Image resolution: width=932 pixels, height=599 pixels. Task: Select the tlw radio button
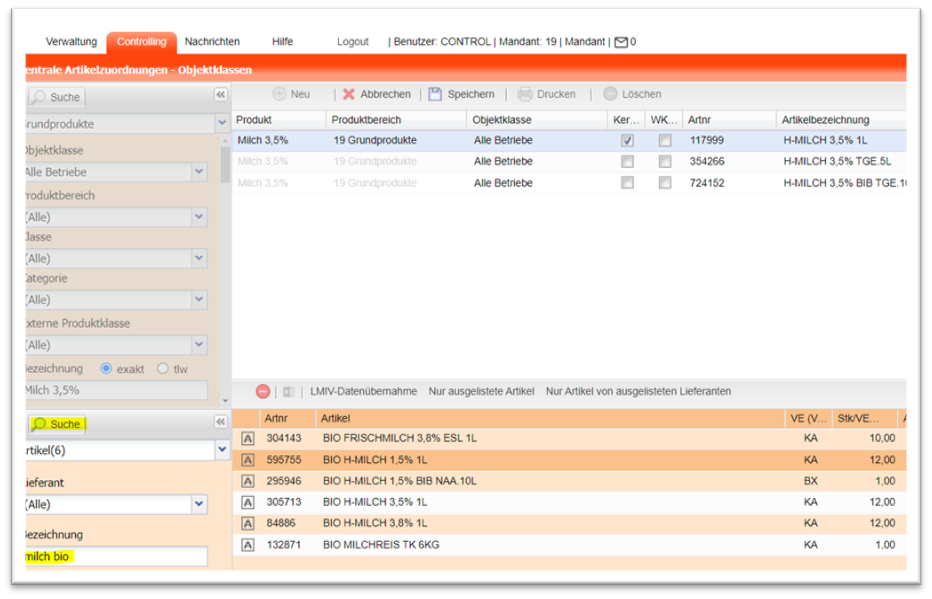(163, 369)
